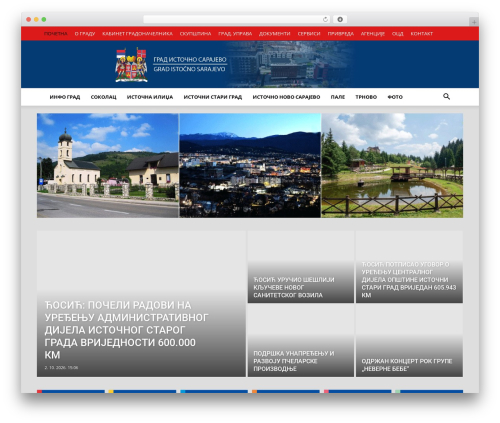Click the ГРАД ИСТОЧНО САРАЈЕВО site title

190,60
